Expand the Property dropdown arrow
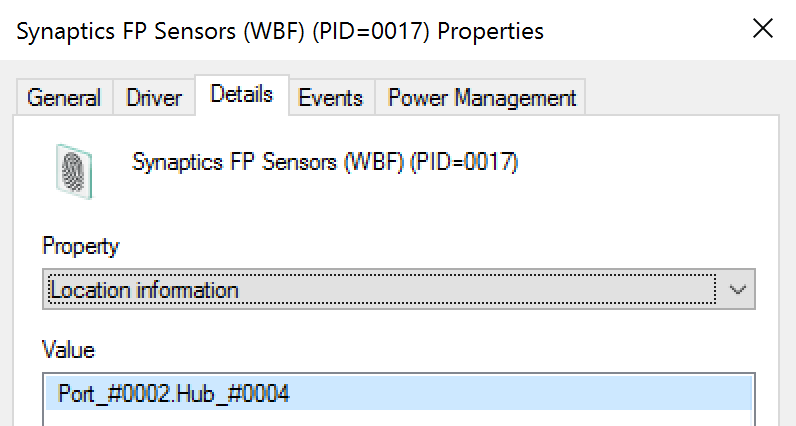The width and height of the screenshot is (796, 426). point(738,290)
